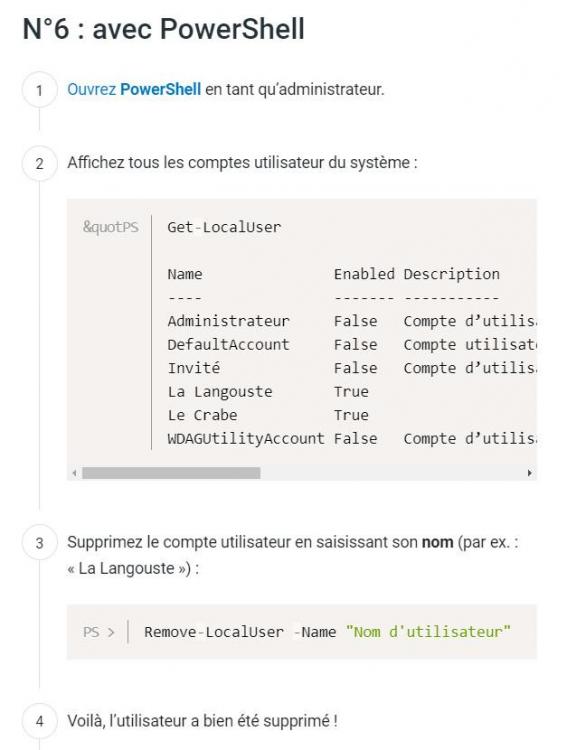Click step number 4 circle

(x=39, y=721)
